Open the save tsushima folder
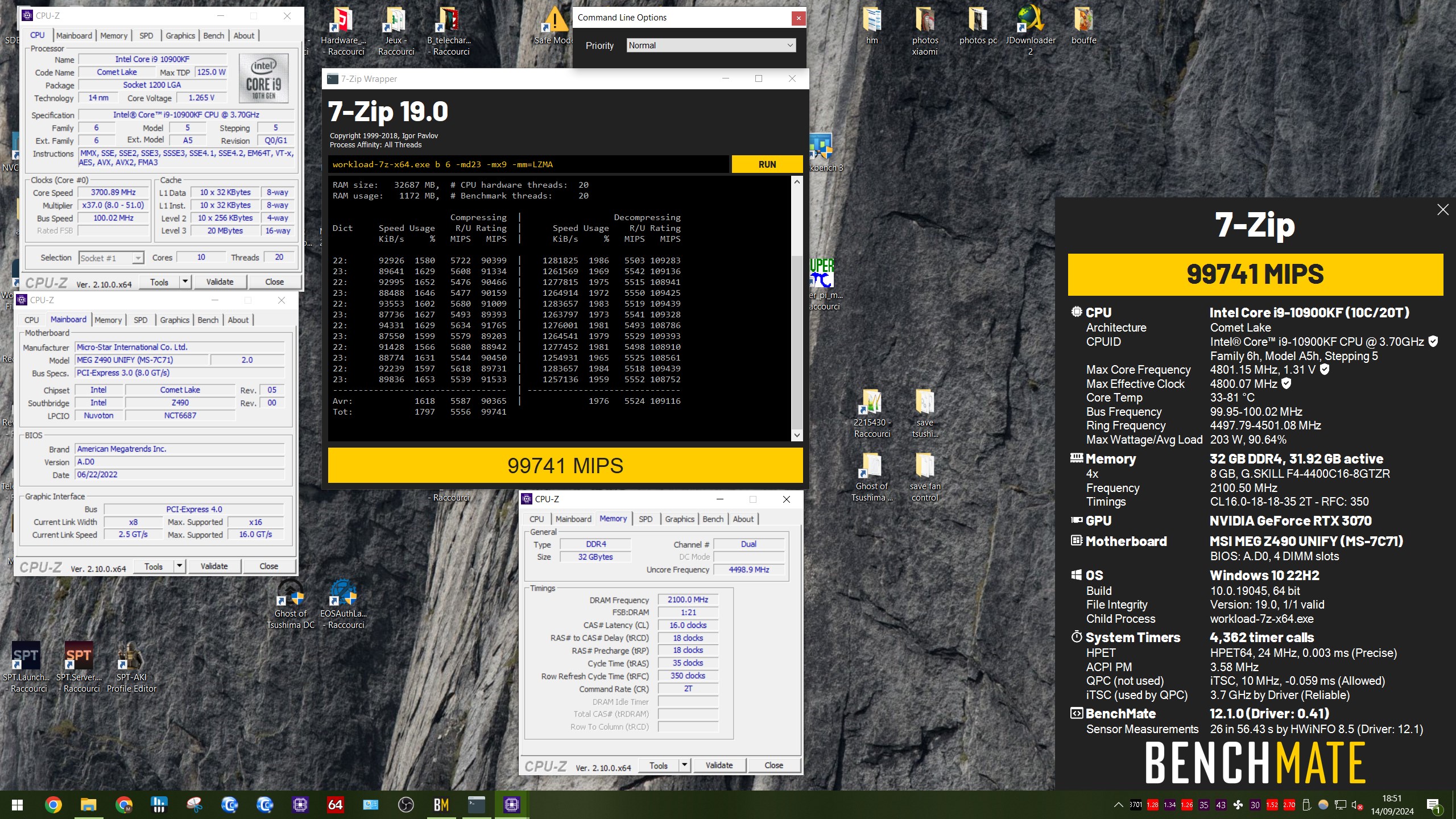The image size is (1456, 819). click(x=925, y=413)
